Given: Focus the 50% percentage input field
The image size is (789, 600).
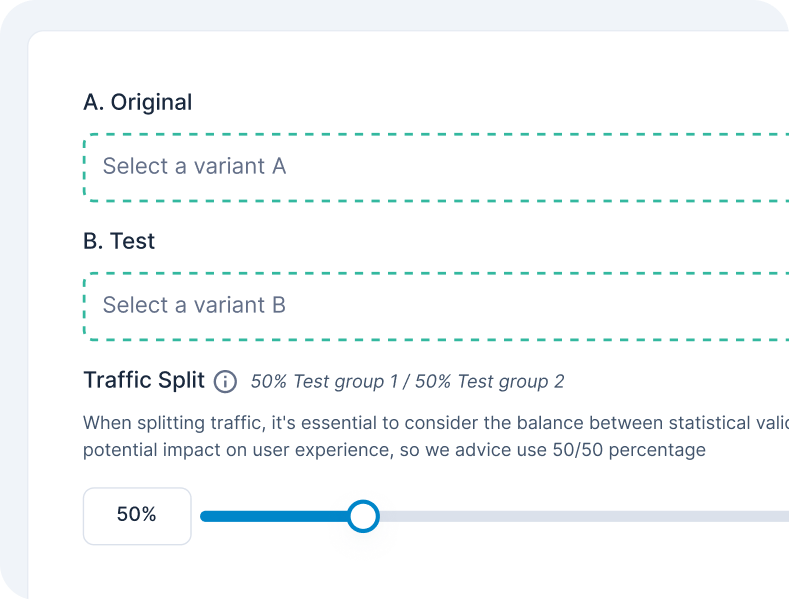Looking at the screenshot, I should pos(137,516).
